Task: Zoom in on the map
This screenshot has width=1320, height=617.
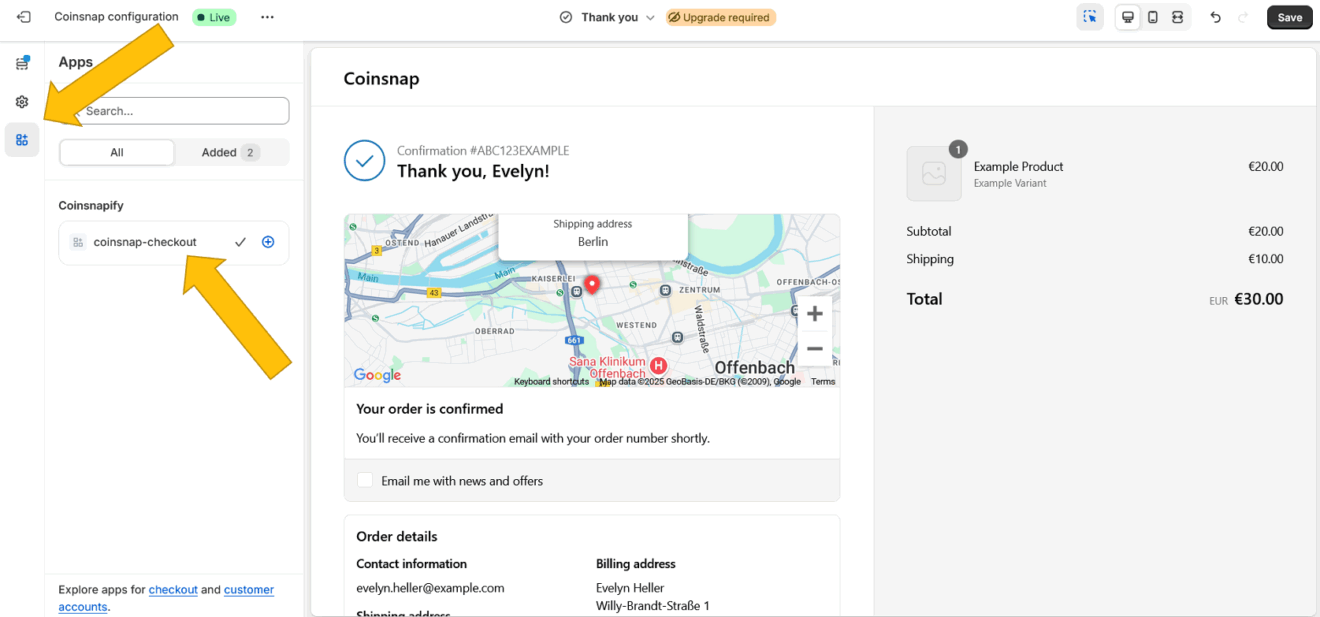Action: (x=814, y=314)
